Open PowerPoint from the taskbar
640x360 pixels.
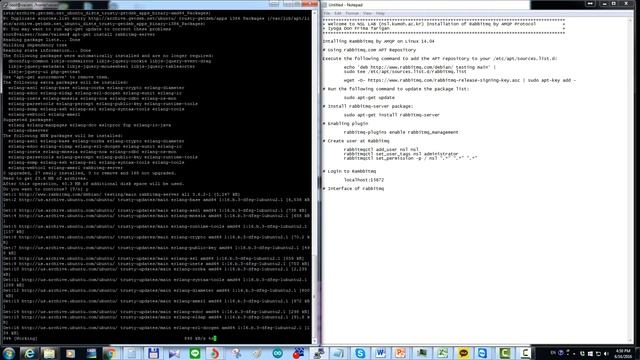coord(401,353)
